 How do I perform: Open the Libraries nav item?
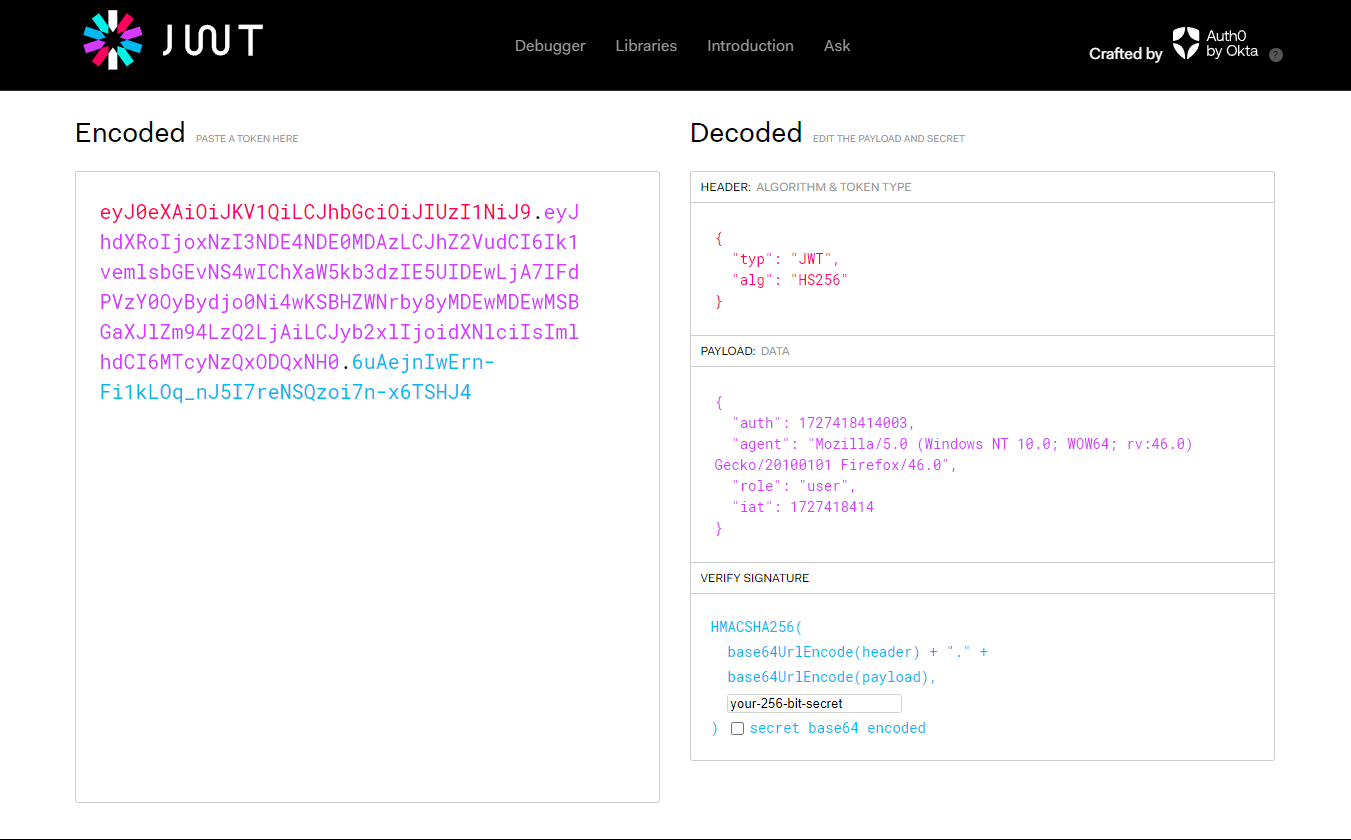[646, 46]
